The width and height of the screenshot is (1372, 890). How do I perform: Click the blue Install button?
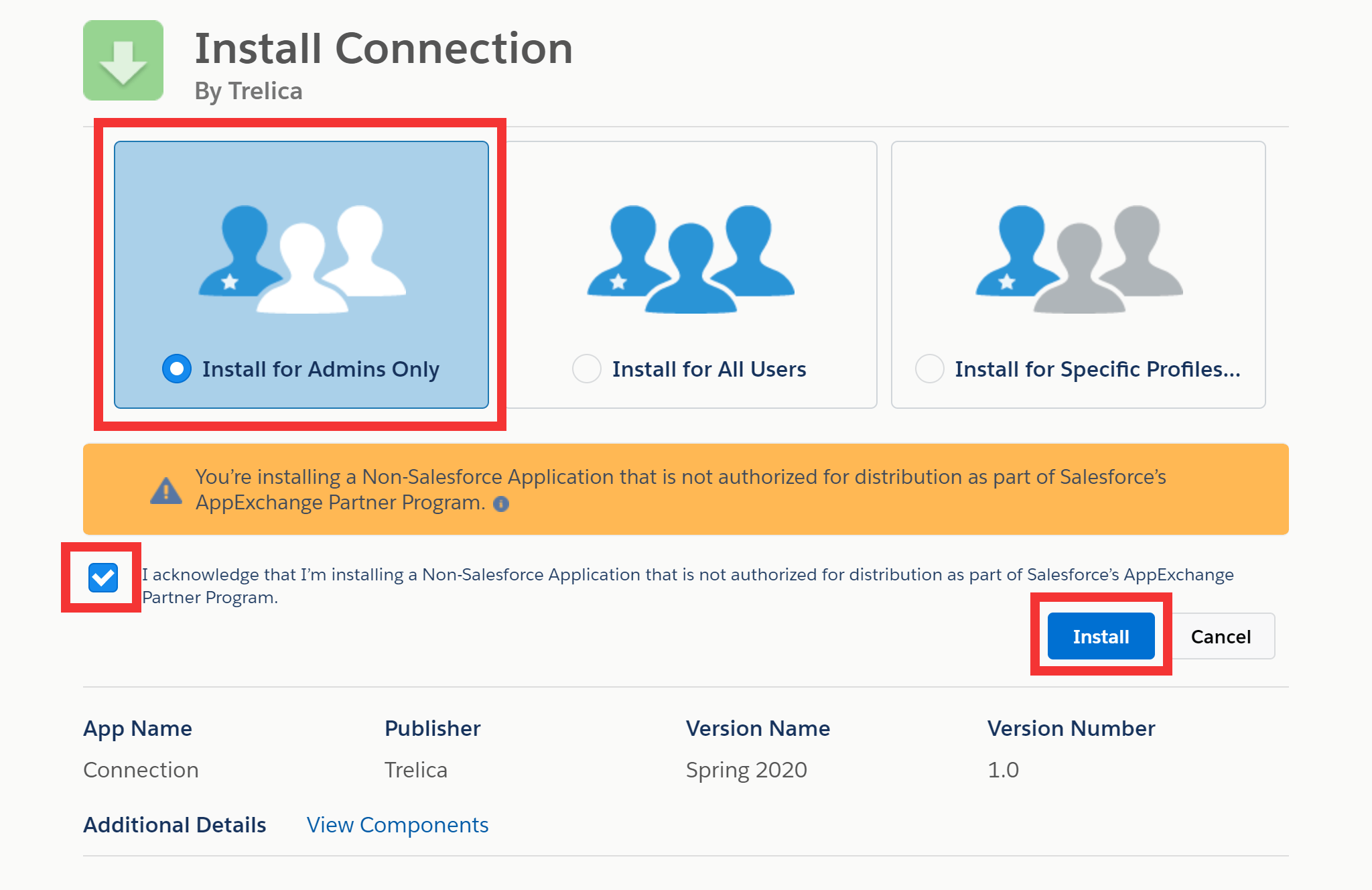tap(1101, 636)
